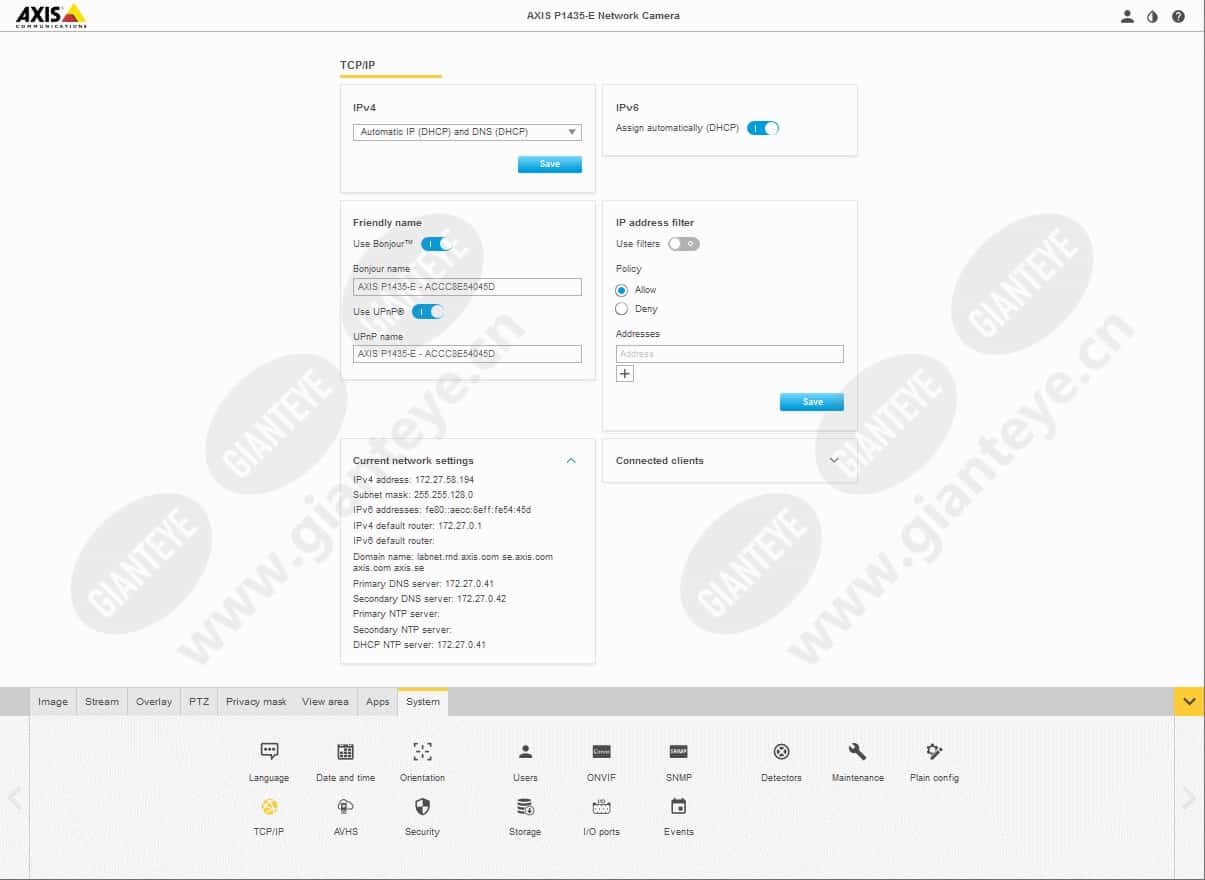Open the Security shield icon
The height and width of the screenshot is (880, 1205).
click(x=422, y=806)
